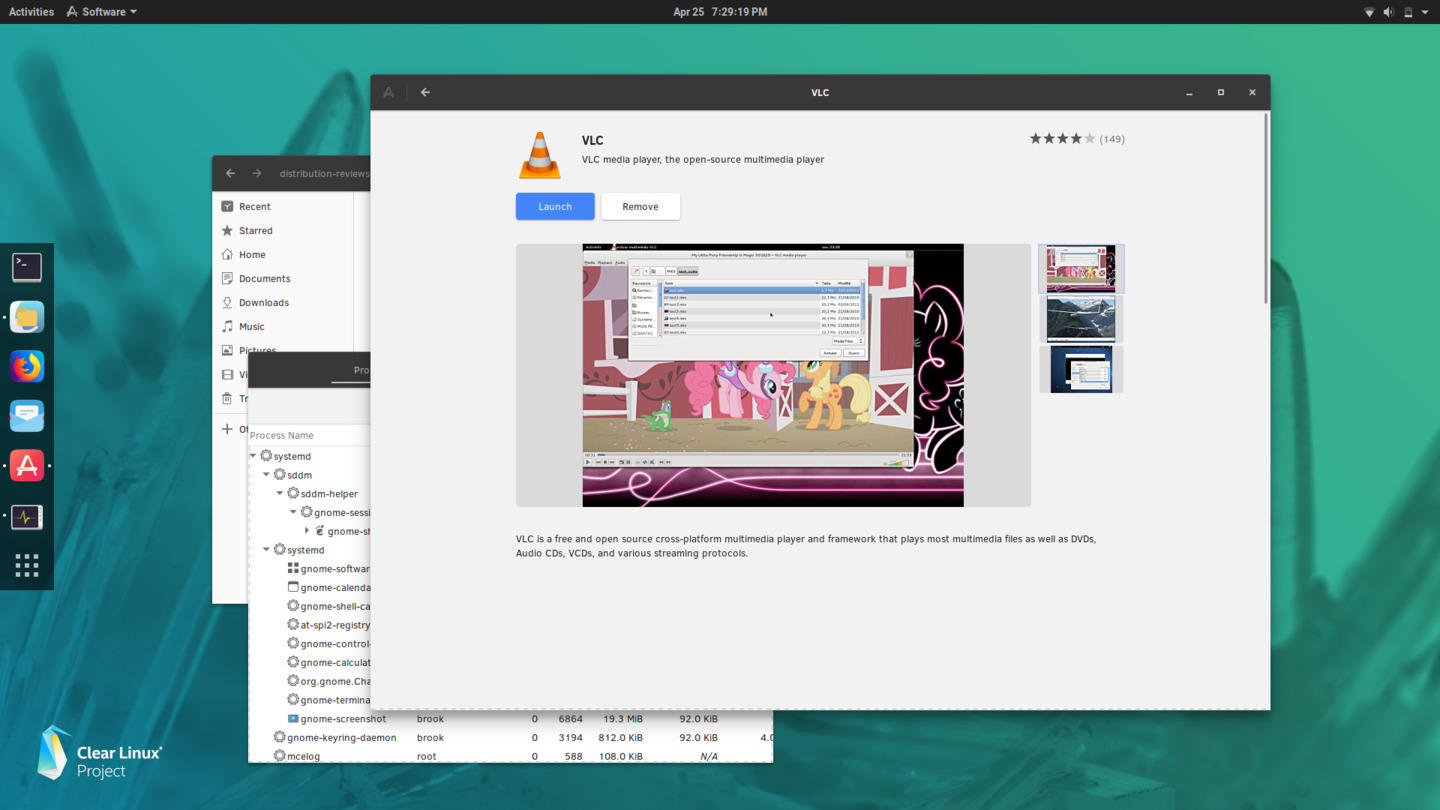Select the at-spi2-registry process row
The height and width of the screenshot is (810, 1440).
309,625
